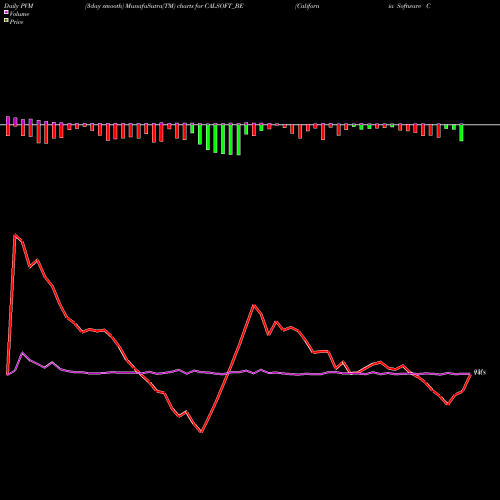Click the Volume legend color marker

tap(6, 13)
